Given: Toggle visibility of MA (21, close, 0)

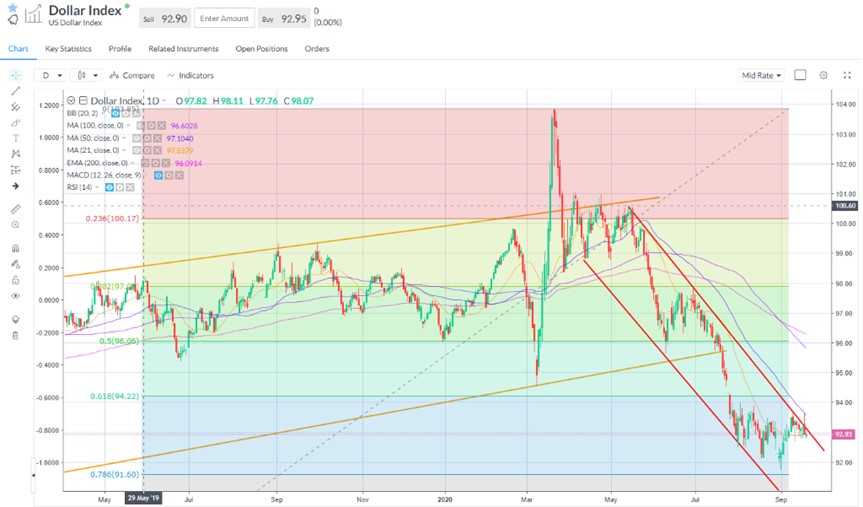Looking at the screenshot, I should [137, 150].
